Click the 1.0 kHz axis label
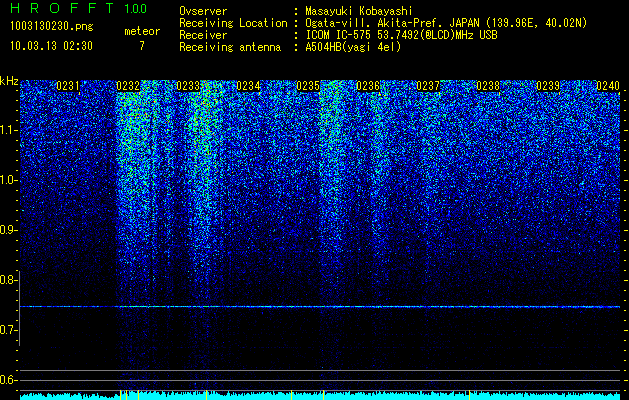 click(7, 180)
